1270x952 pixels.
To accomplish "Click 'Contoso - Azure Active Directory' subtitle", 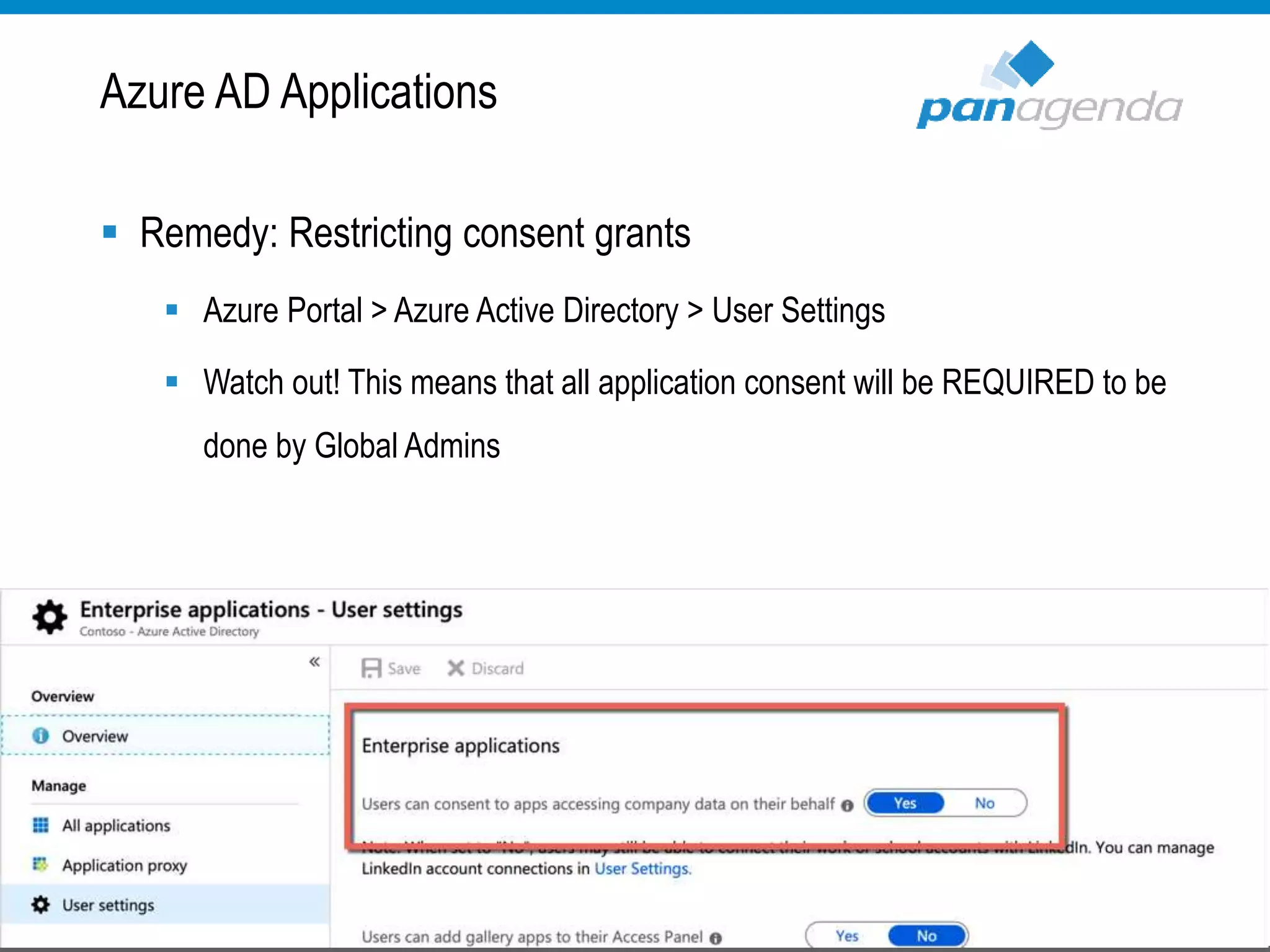I will 169,632.
